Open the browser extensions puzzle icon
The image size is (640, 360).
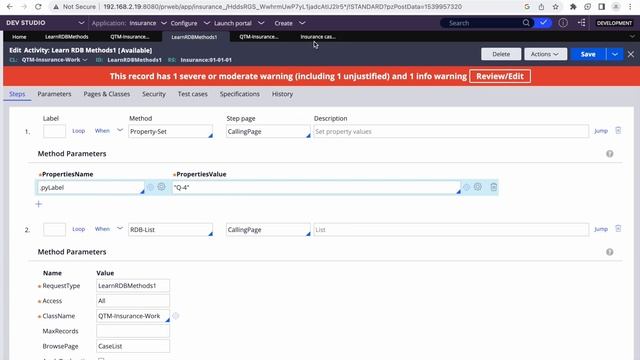click(573, 7)
